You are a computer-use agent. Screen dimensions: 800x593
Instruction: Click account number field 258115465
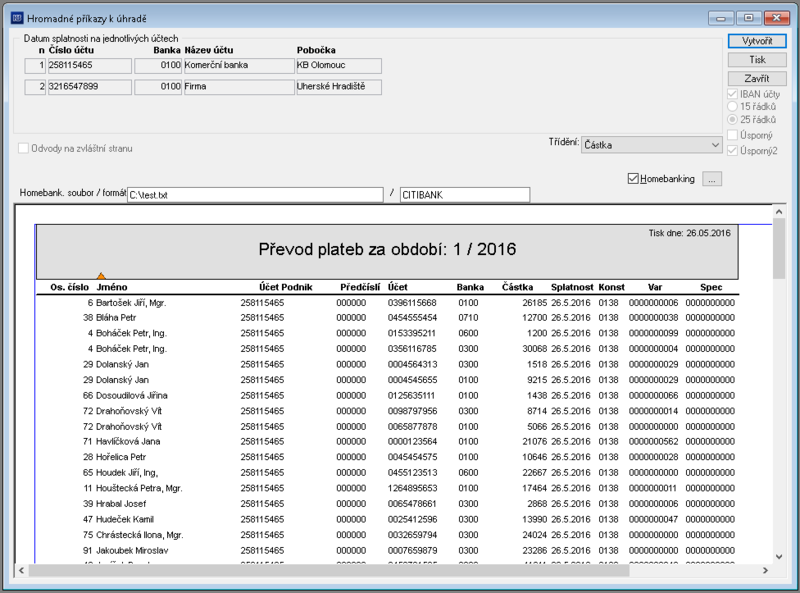89,65
